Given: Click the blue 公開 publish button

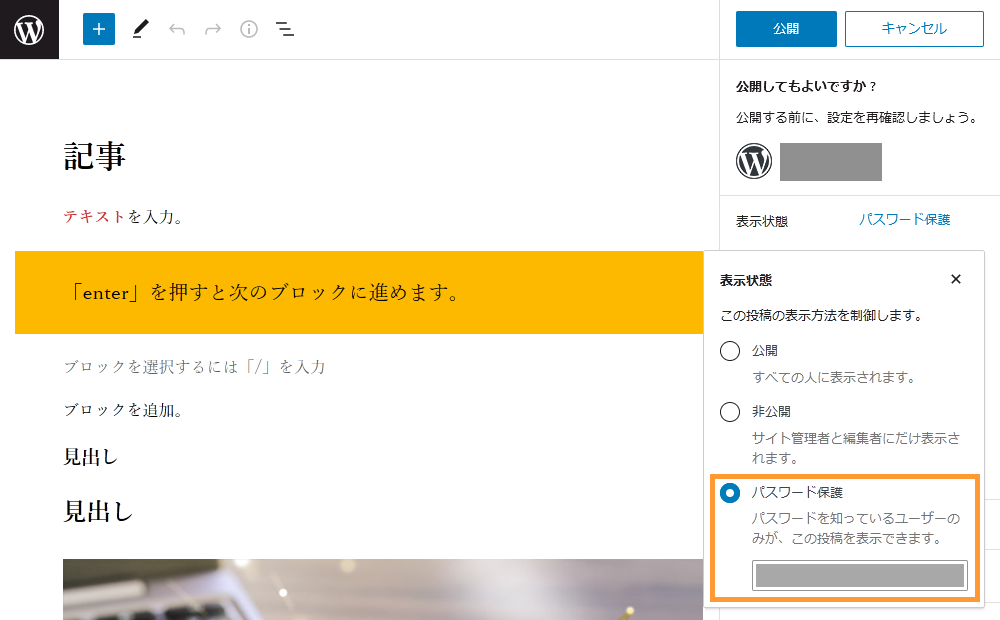Looking at the screenshot, I should tap(786, 29).
